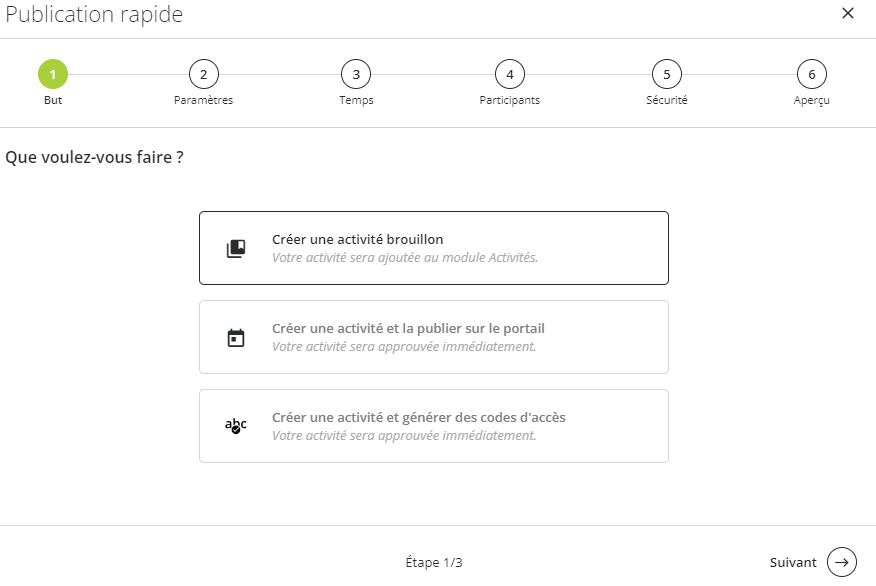Click the abc access codes icon

[236, 426]
